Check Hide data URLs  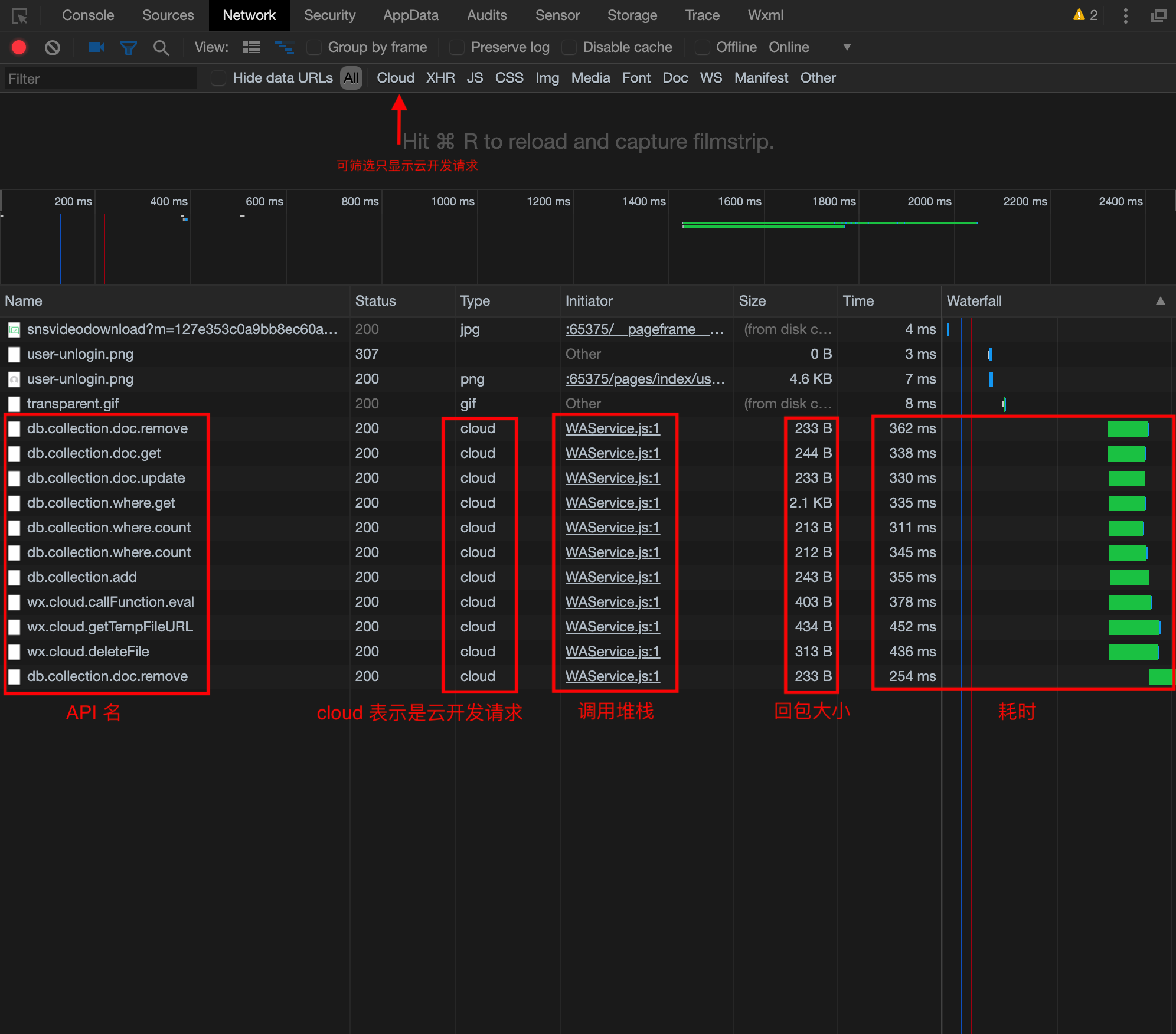[218, 78]
